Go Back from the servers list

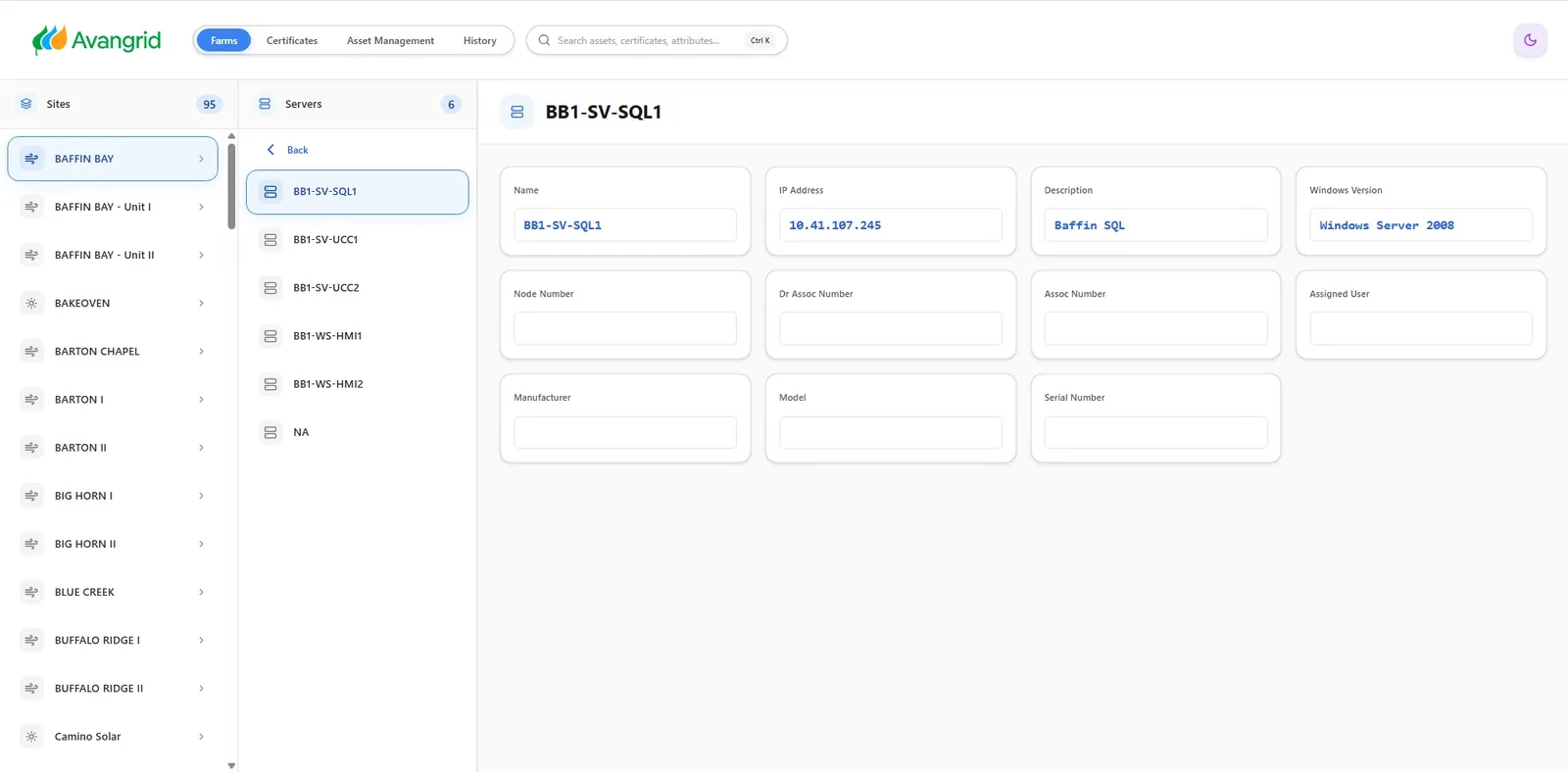pyautogui.click(x=287, y=150)
